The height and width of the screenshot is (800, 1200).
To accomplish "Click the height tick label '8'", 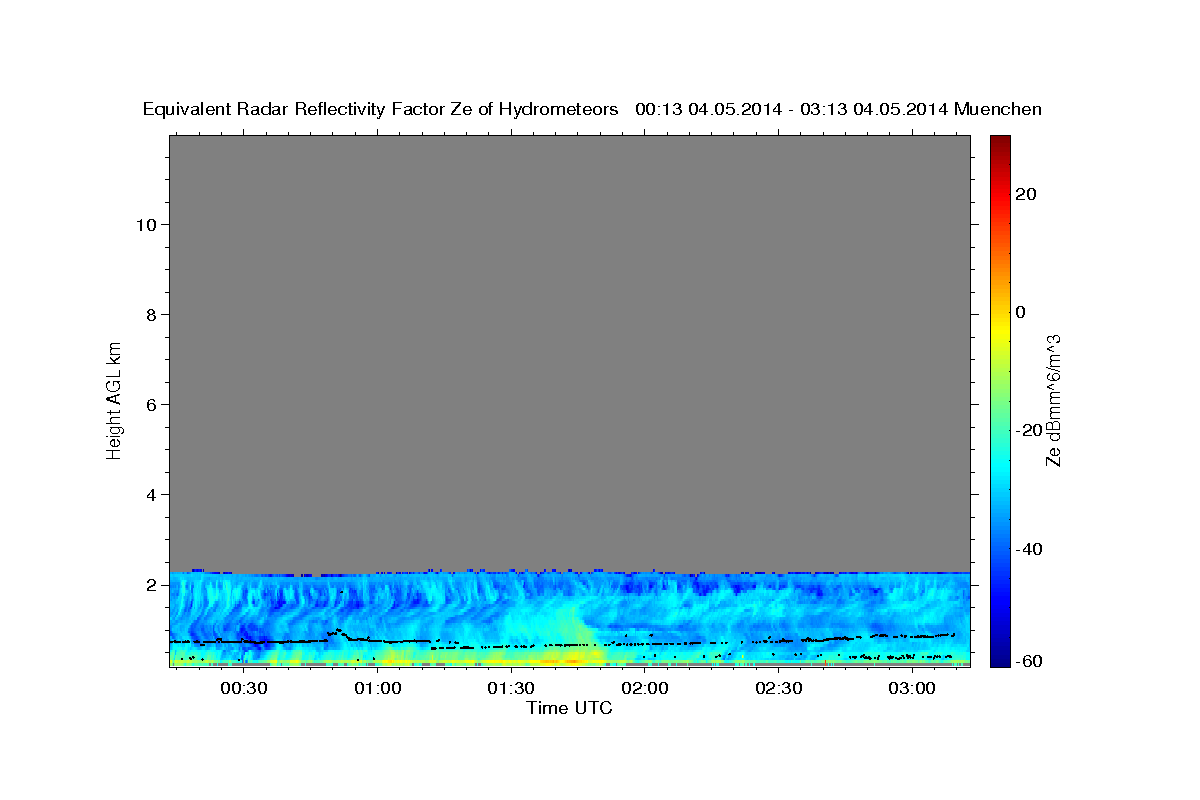I will [152, 314].
